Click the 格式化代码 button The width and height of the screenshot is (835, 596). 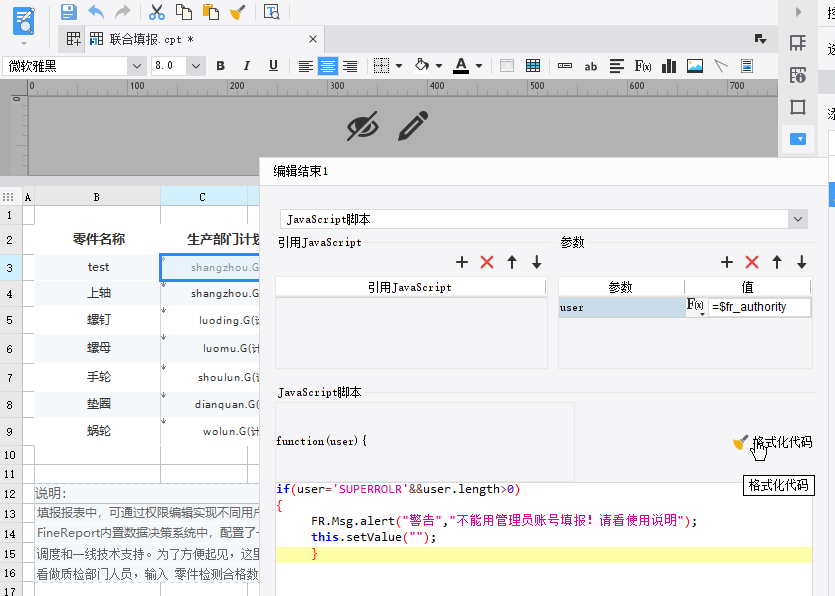773,443
